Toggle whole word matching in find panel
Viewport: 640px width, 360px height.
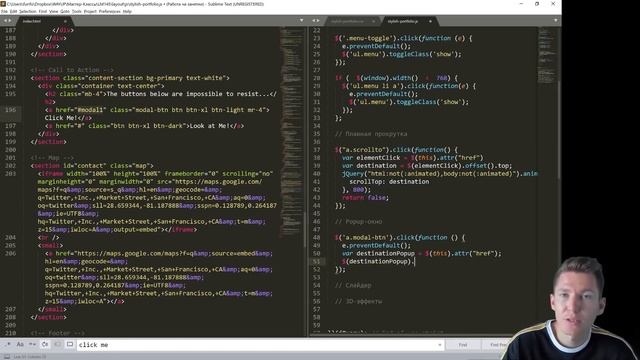click(32, 344)
